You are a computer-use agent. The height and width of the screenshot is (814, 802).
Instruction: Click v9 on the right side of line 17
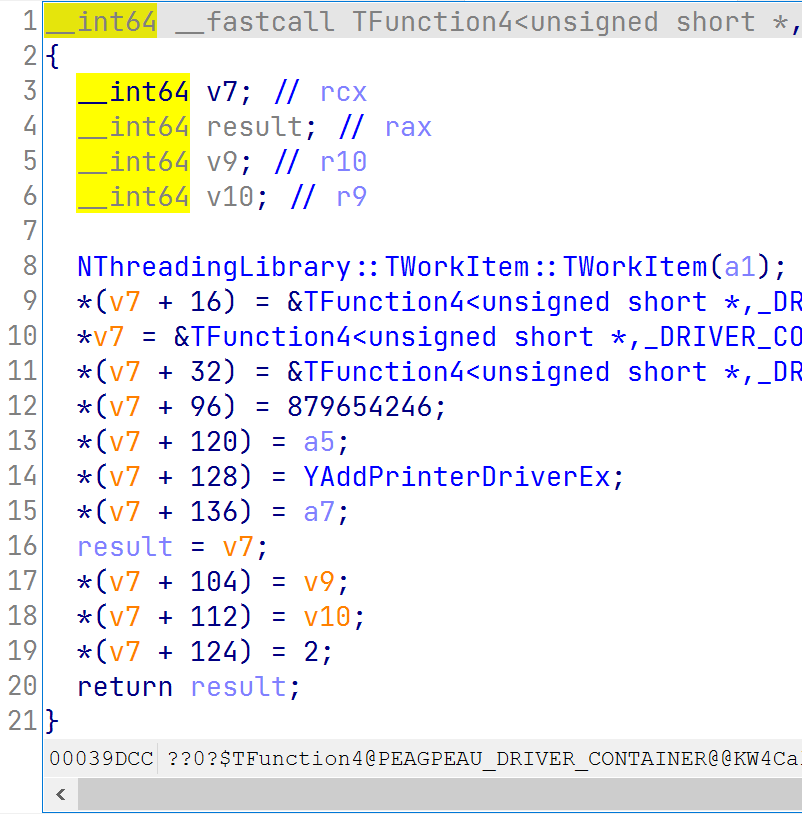tap(319, 582)
